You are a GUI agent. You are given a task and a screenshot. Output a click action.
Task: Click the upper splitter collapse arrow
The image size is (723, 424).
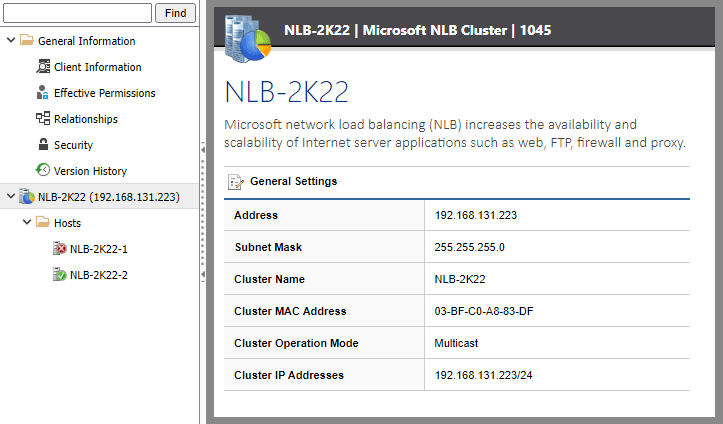click(x=203, y=149)
